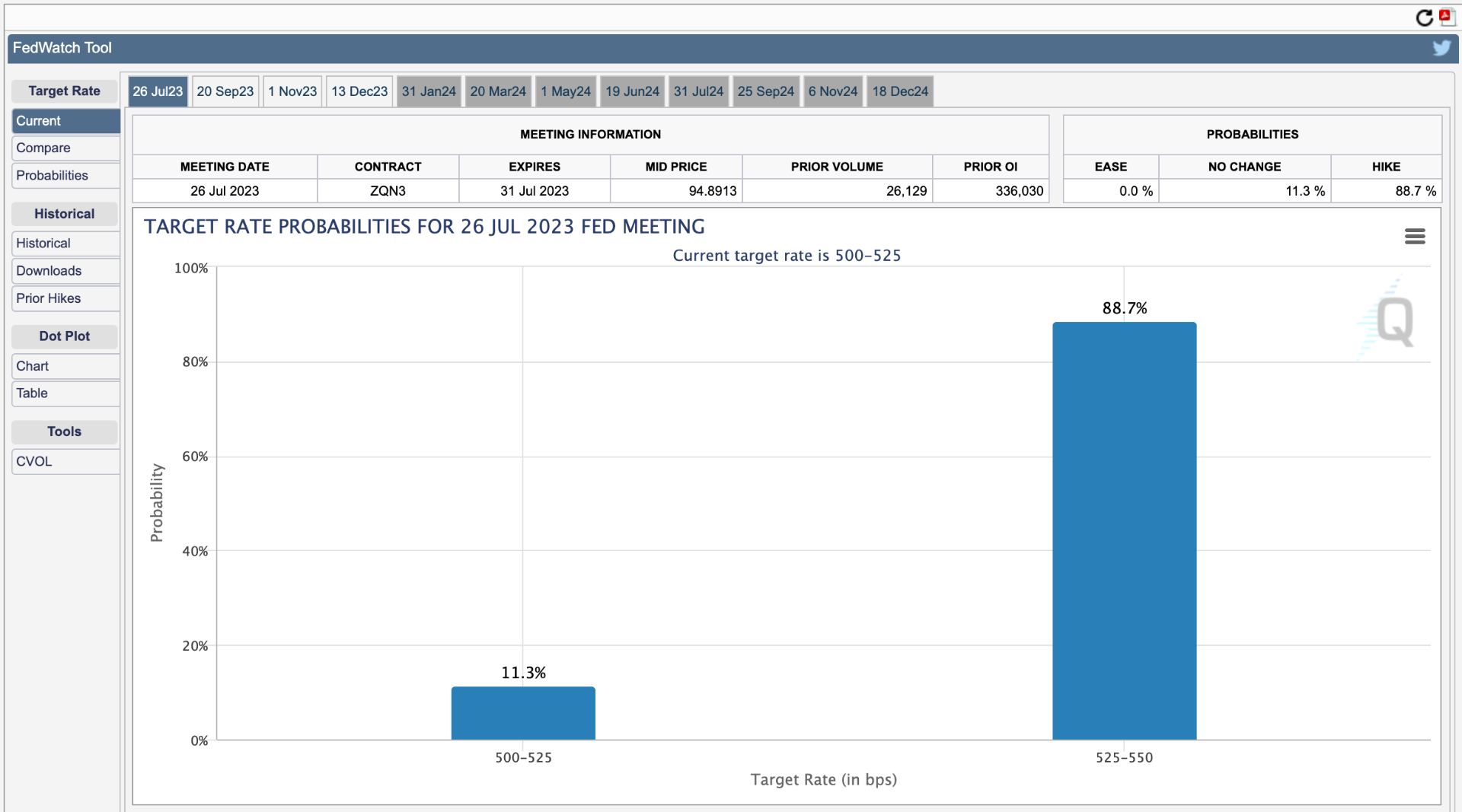The width and height of the screenshot is (1462, 812).
Task: Click the 26,129 prior volume cell
Action: (838, 191)
